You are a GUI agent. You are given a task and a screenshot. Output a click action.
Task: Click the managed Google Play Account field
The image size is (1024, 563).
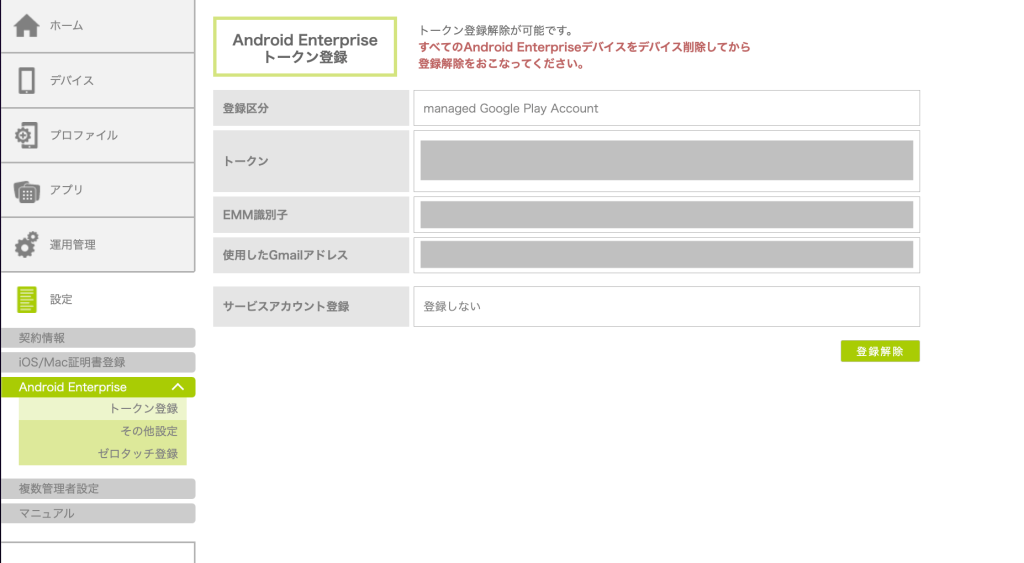[x=666, y=108]
